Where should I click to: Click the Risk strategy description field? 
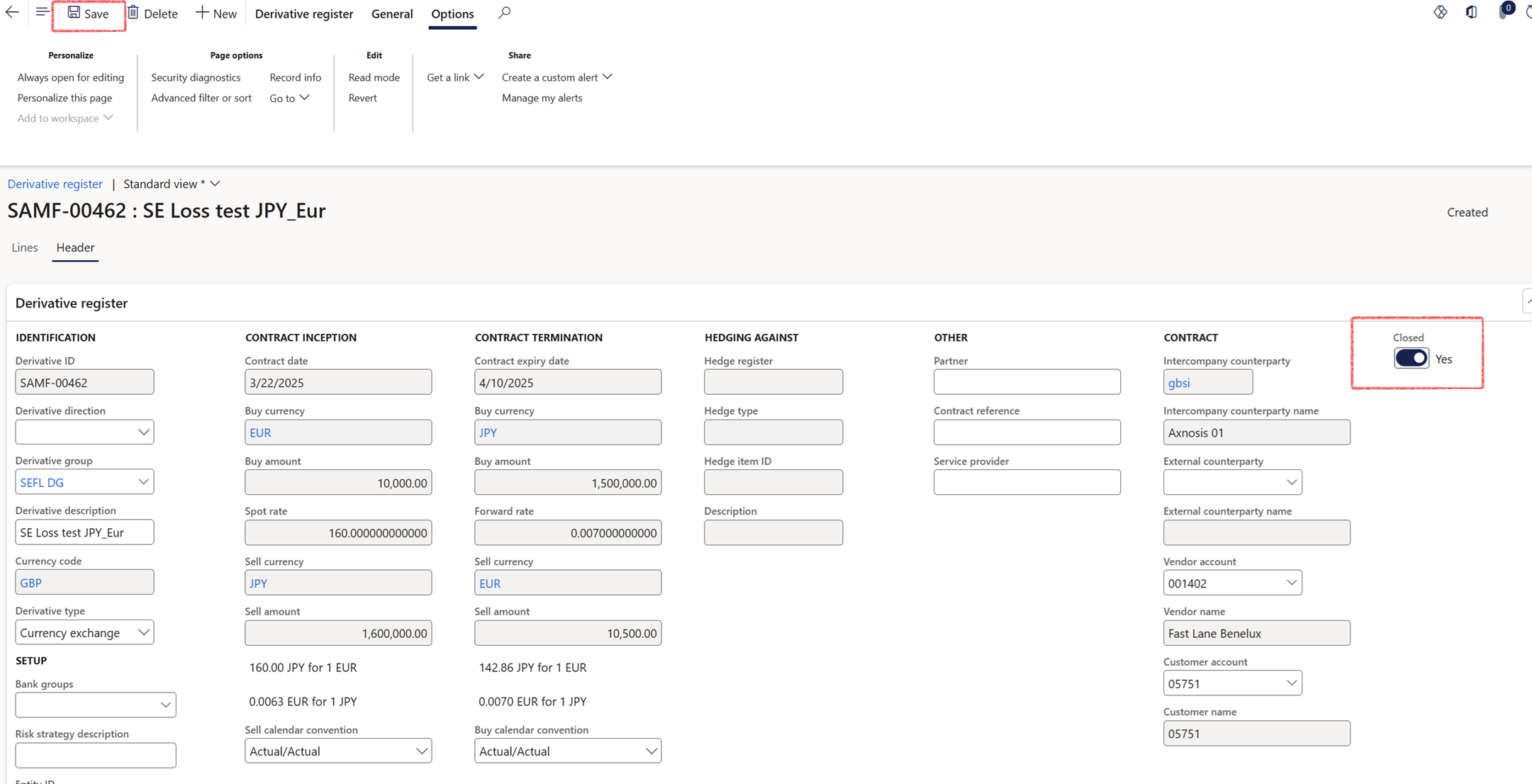pos(96,755)
